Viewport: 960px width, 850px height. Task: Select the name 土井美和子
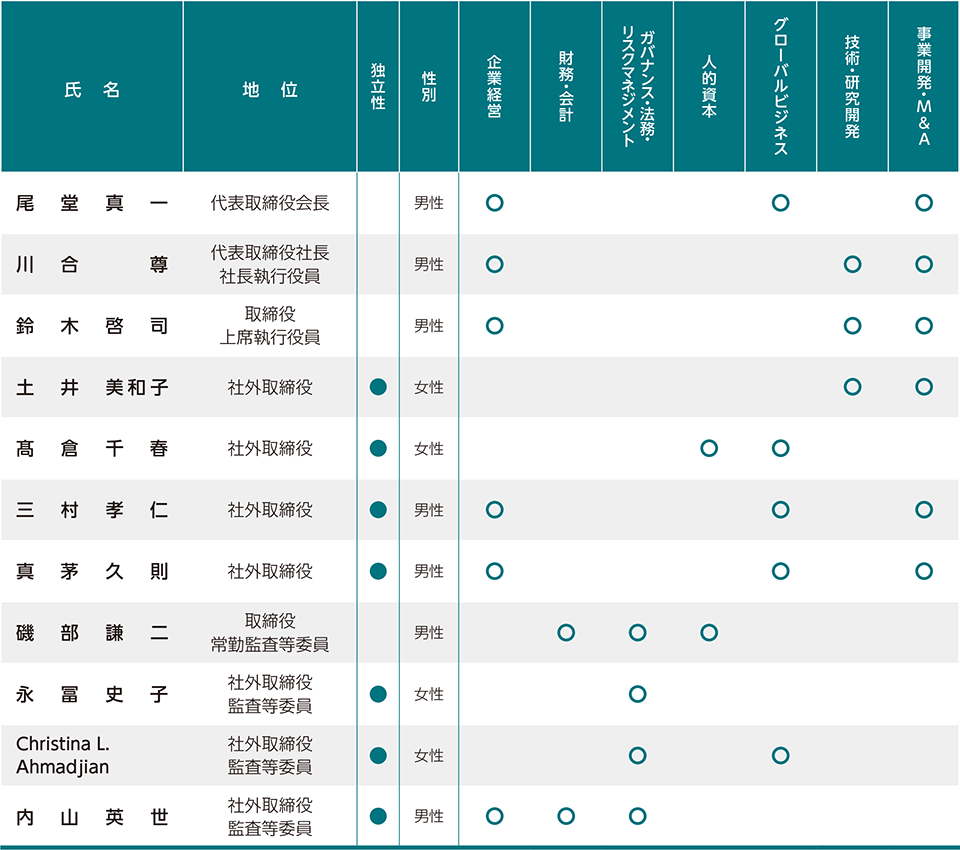point(92,387)
